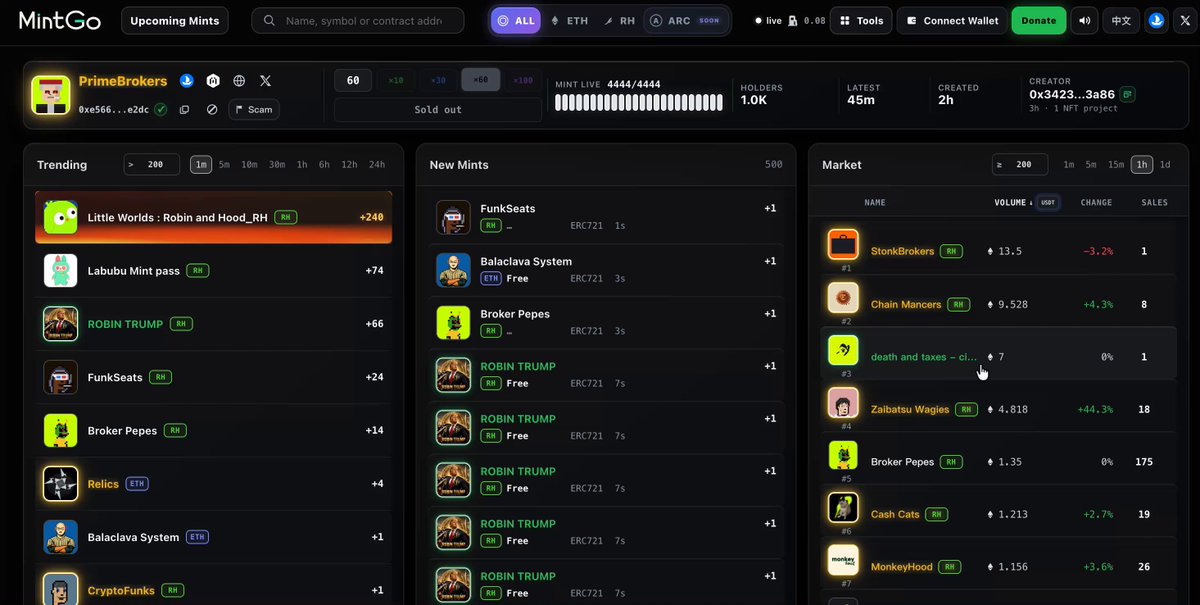Image resolution: width=1200 pixels, height=605 pixels.
Task: Click the Relics shuriken avatar
Action: 61,484
